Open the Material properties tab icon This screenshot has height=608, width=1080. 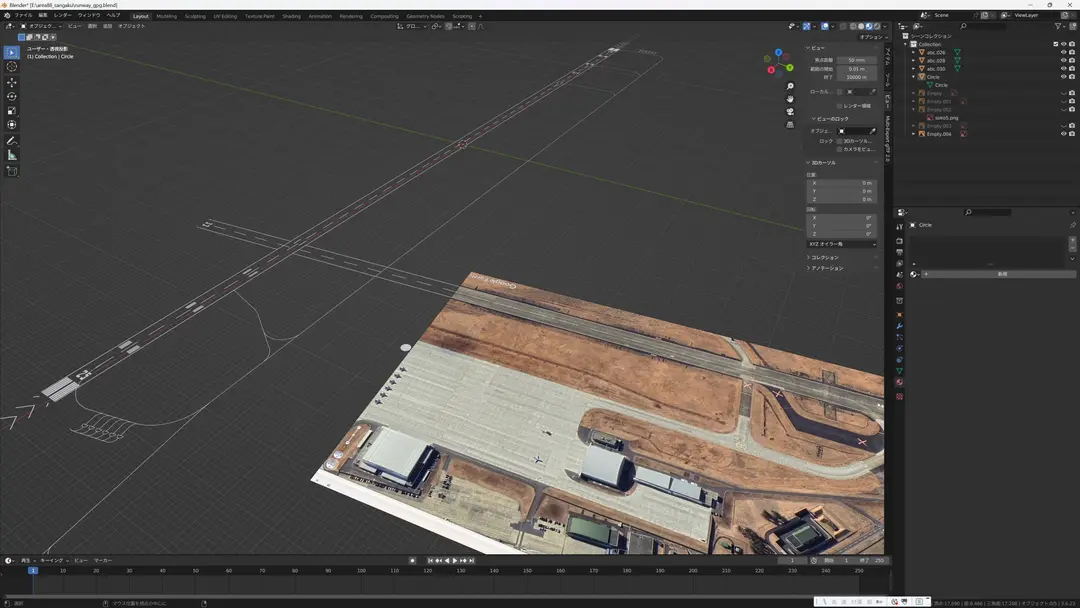point(900,382)
